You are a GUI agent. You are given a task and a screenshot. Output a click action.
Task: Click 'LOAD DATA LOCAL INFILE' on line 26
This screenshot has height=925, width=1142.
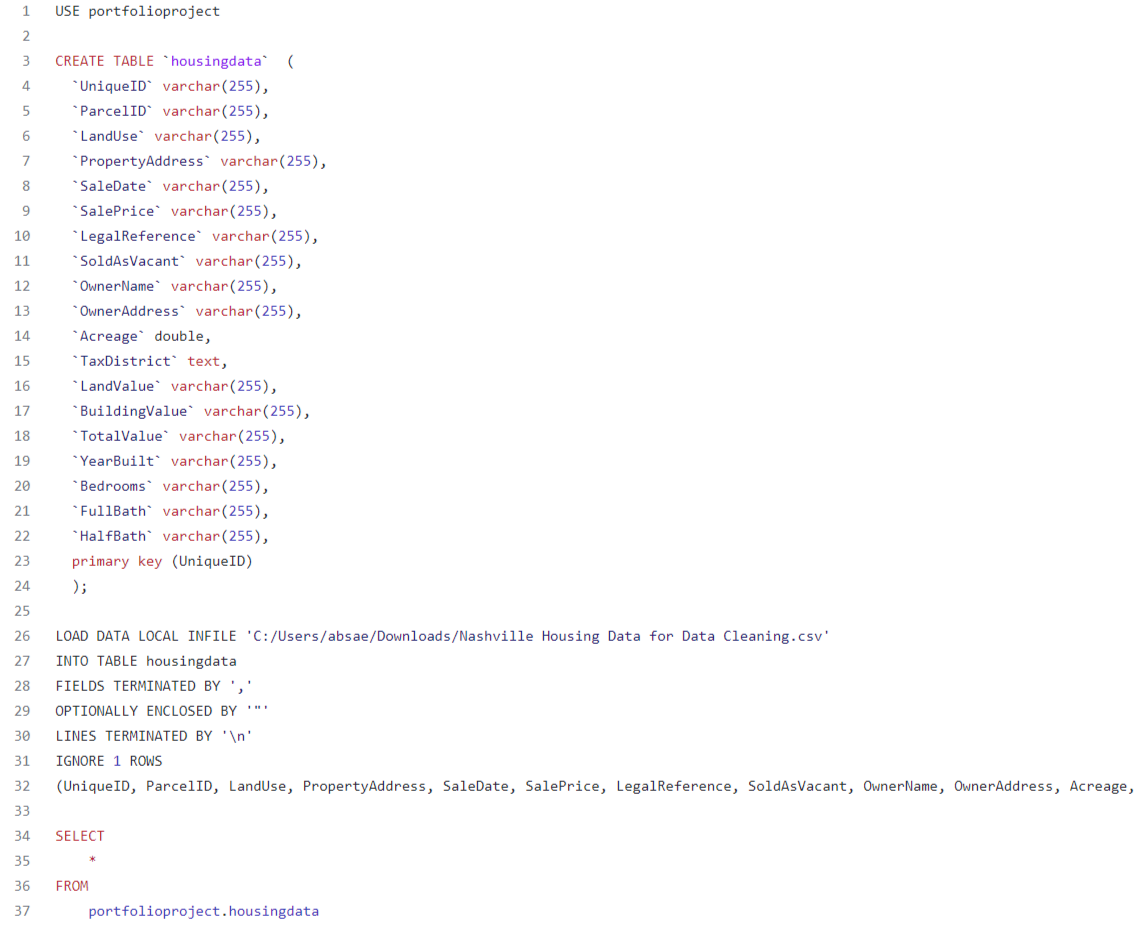(x=146, y=637)
